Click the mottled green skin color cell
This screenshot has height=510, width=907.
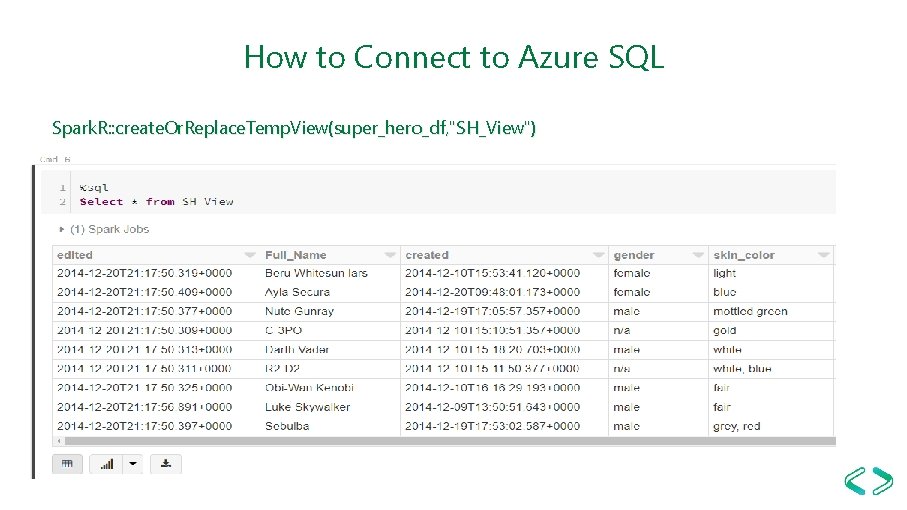click(x=750, y=311)
